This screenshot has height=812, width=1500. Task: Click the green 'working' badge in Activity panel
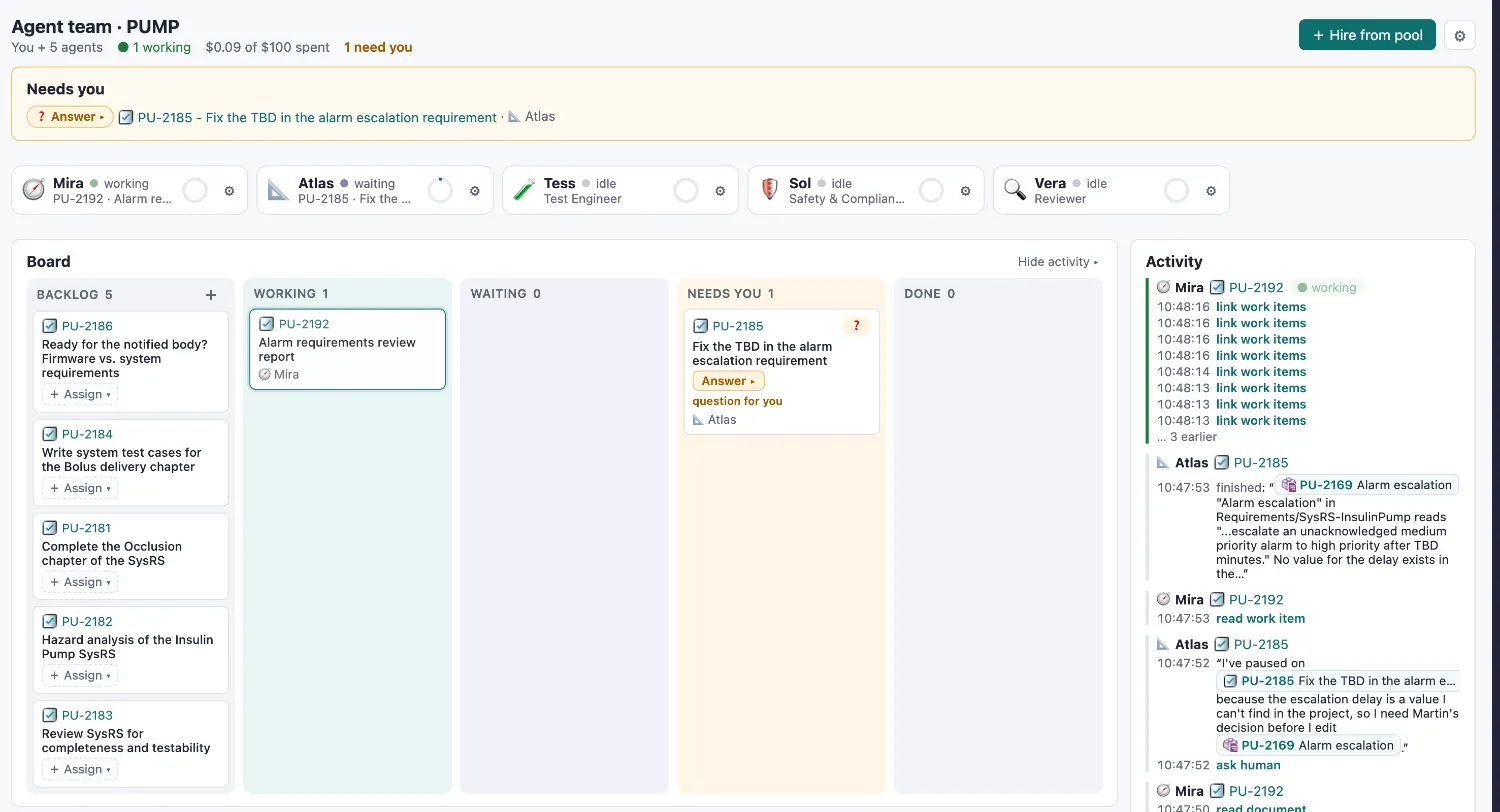[1327, 287]
